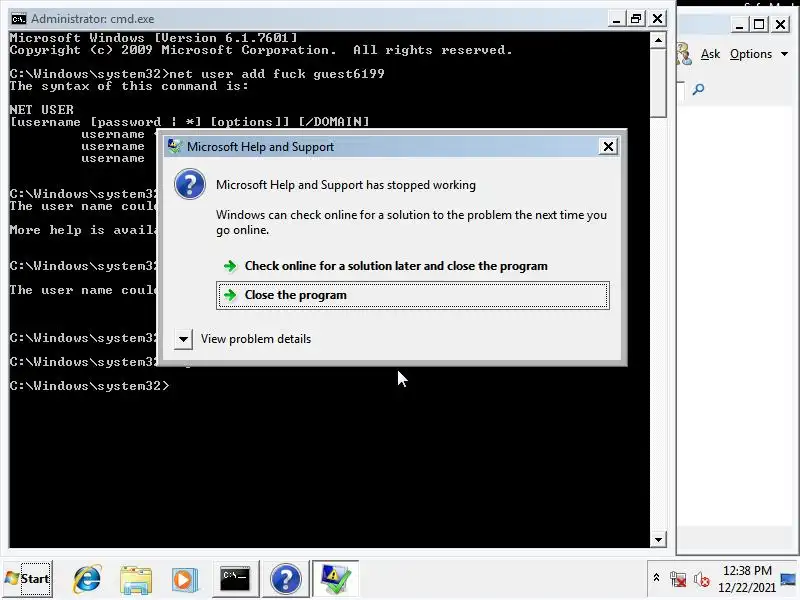This screenshot has height=600, width=800.
Task: Minimize the Help window behind
Action: 739,24
